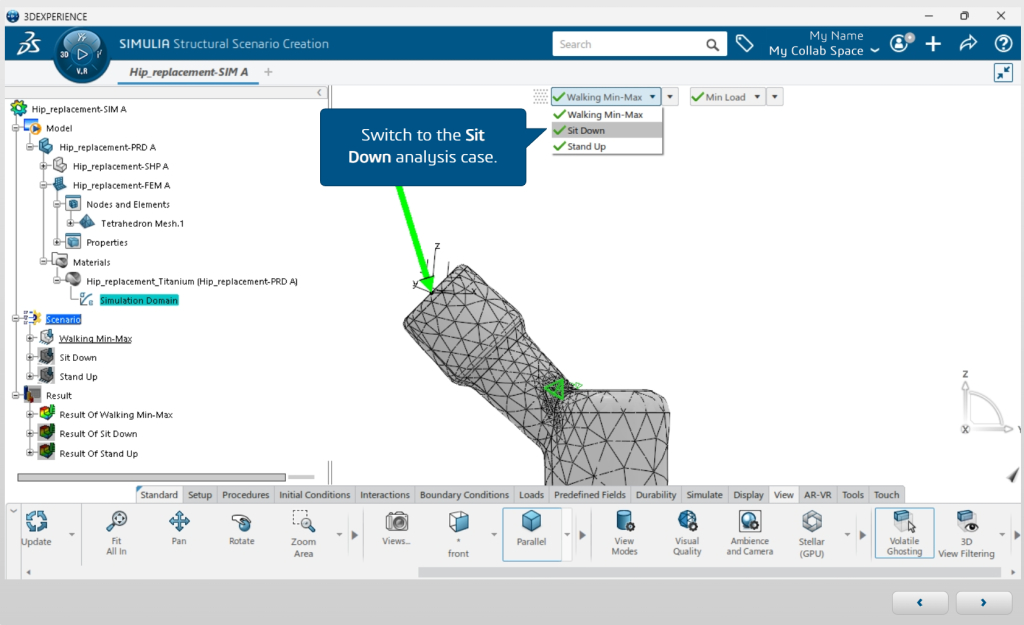Switch to the Setup tab
The height and width of the screenshot is (625, 1024).
pyautogui.click(x=200, y=494)
